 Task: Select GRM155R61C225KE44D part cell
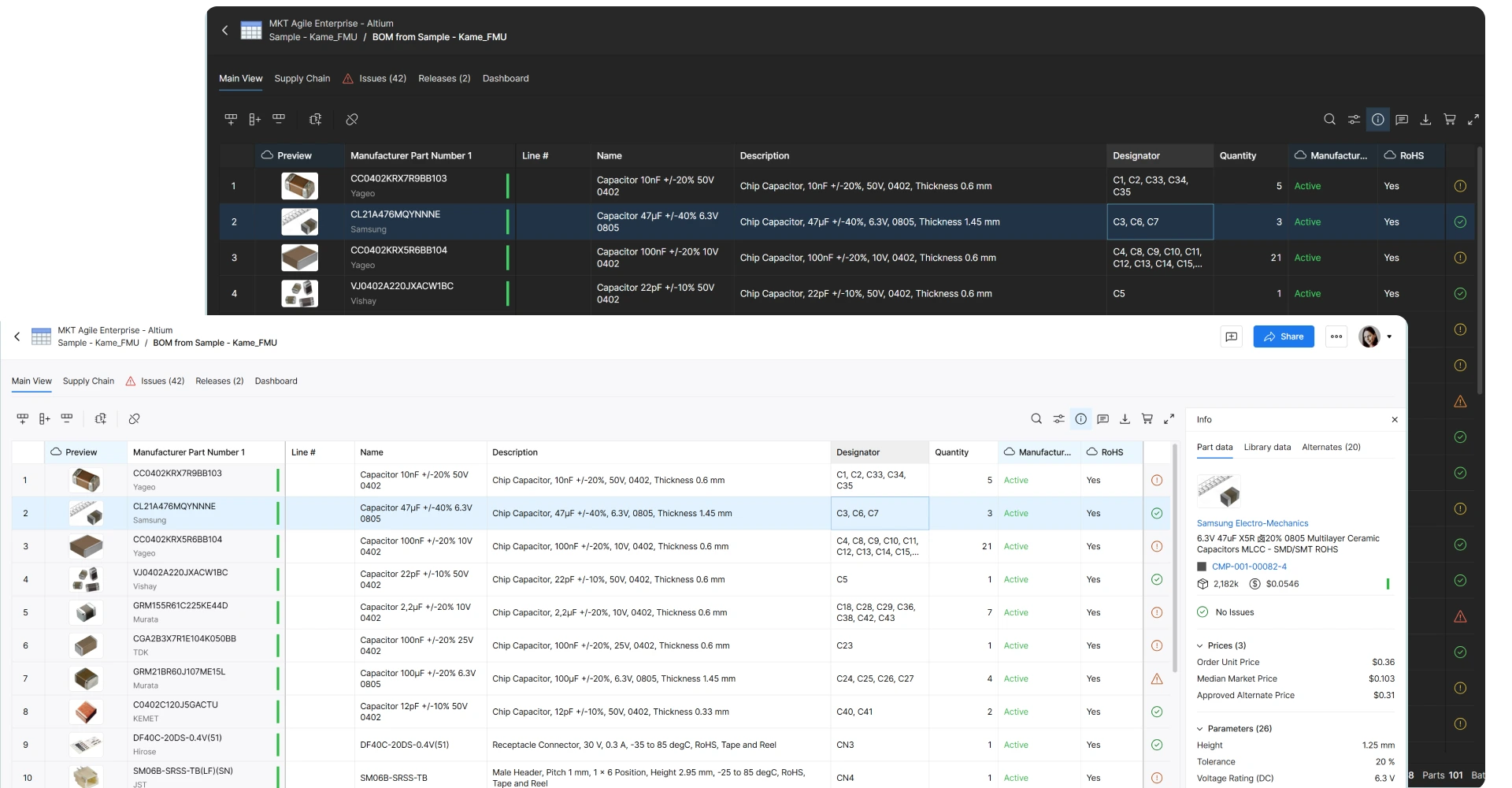pos(206,612)
